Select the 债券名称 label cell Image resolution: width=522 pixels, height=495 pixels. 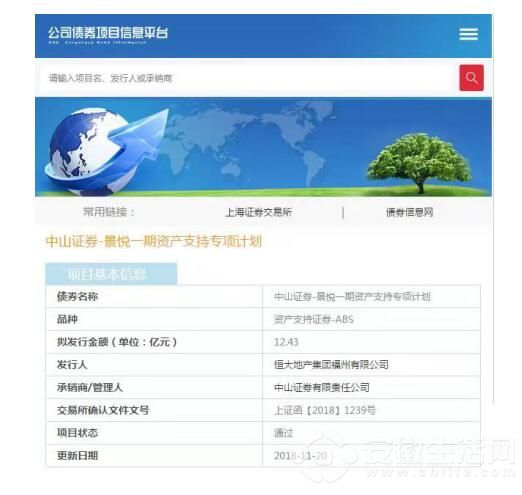tap(154, 296)
